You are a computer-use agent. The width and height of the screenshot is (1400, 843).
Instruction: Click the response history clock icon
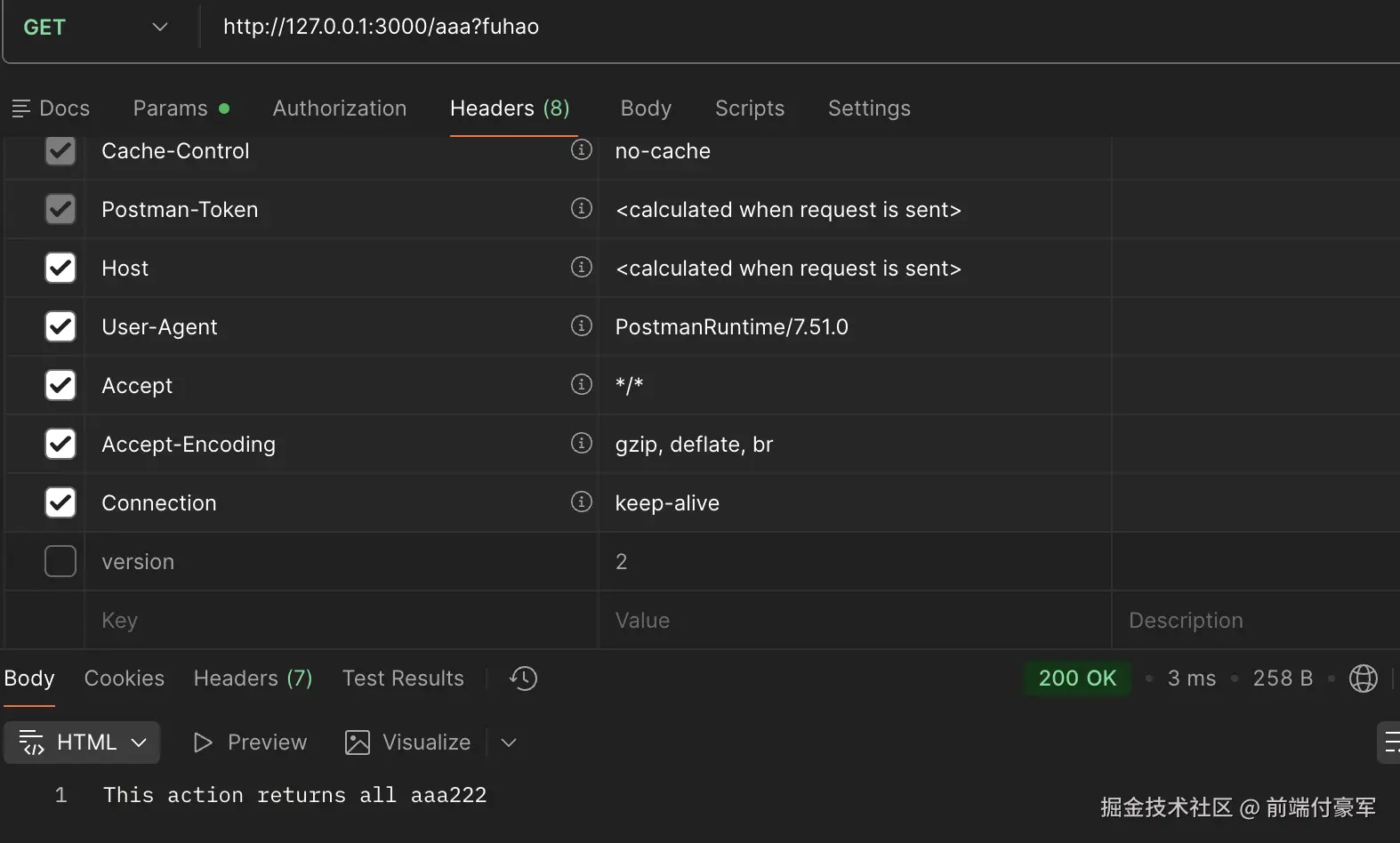523,678
